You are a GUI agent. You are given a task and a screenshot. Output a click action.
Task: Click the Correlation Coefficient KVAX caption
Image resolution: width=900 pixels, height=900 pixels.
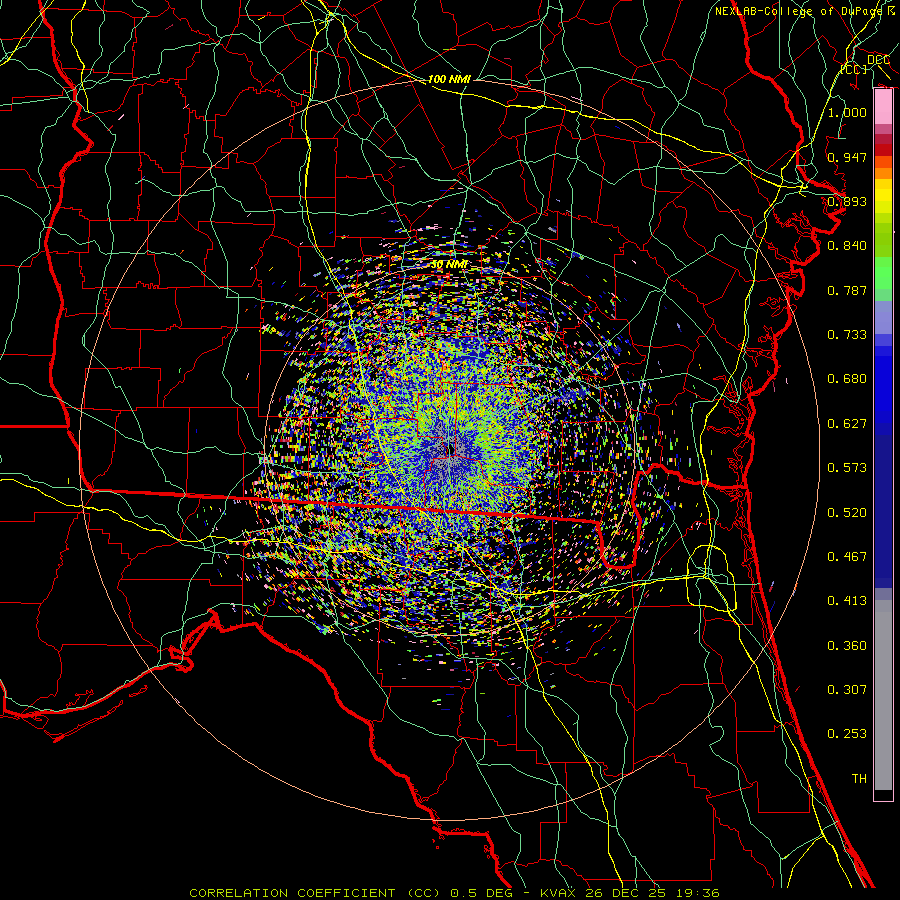click(x=454, y=893)
